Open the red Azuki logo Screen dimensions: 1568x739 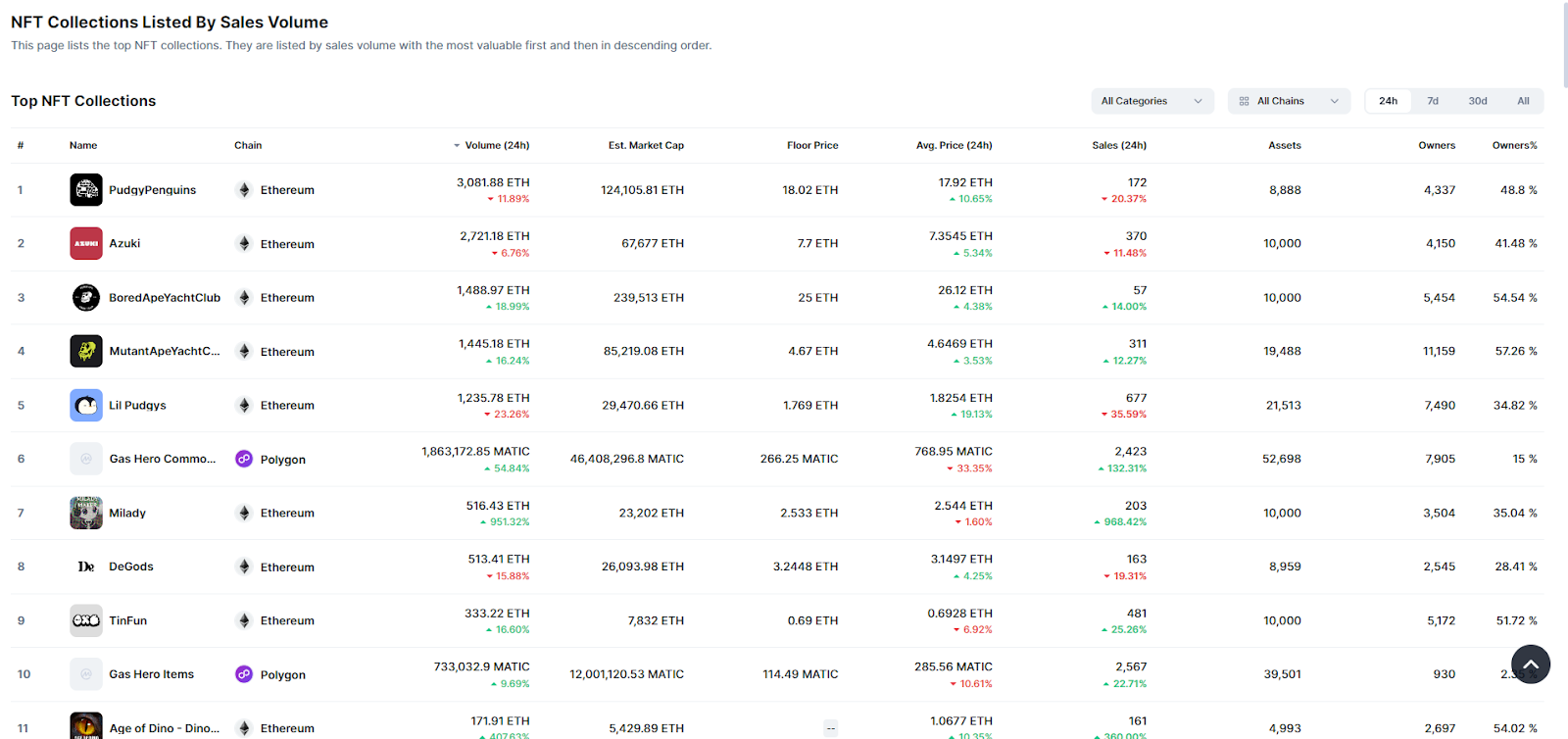[86, 243]
